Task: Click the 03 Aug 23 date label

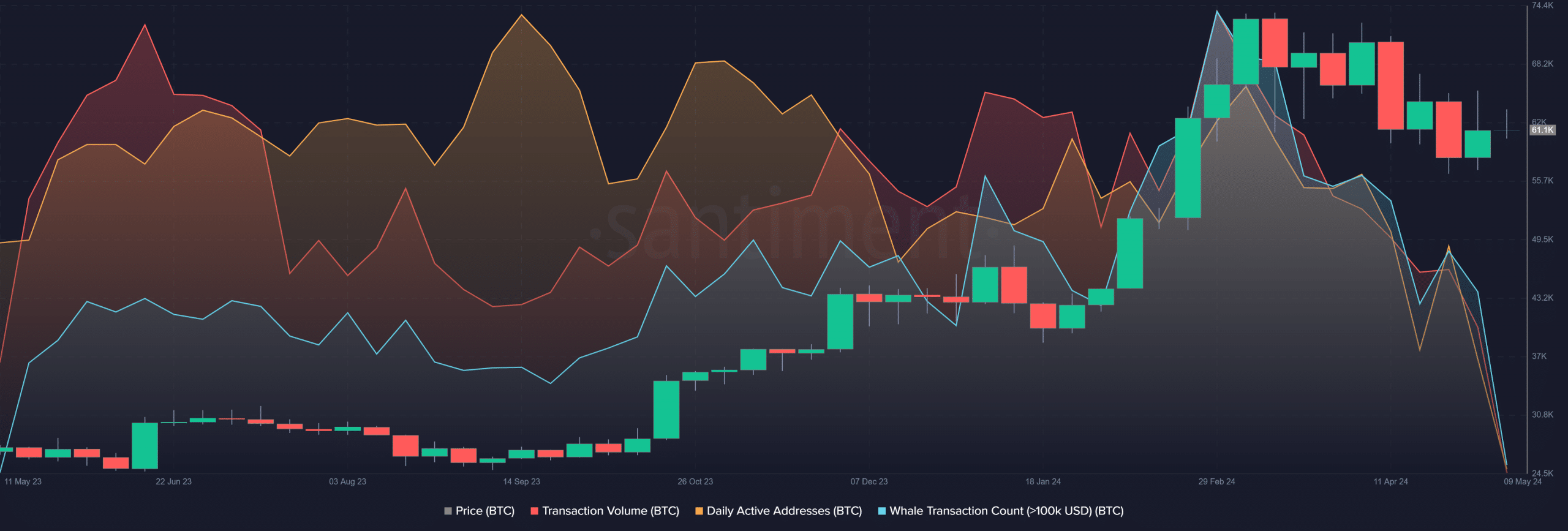Action: click(347, 481)
